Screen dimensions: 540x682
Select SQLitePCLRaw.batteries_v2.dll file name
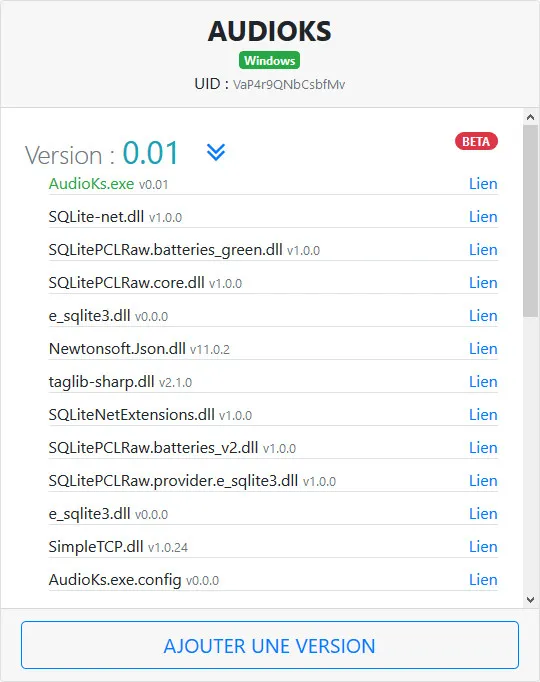153,448
